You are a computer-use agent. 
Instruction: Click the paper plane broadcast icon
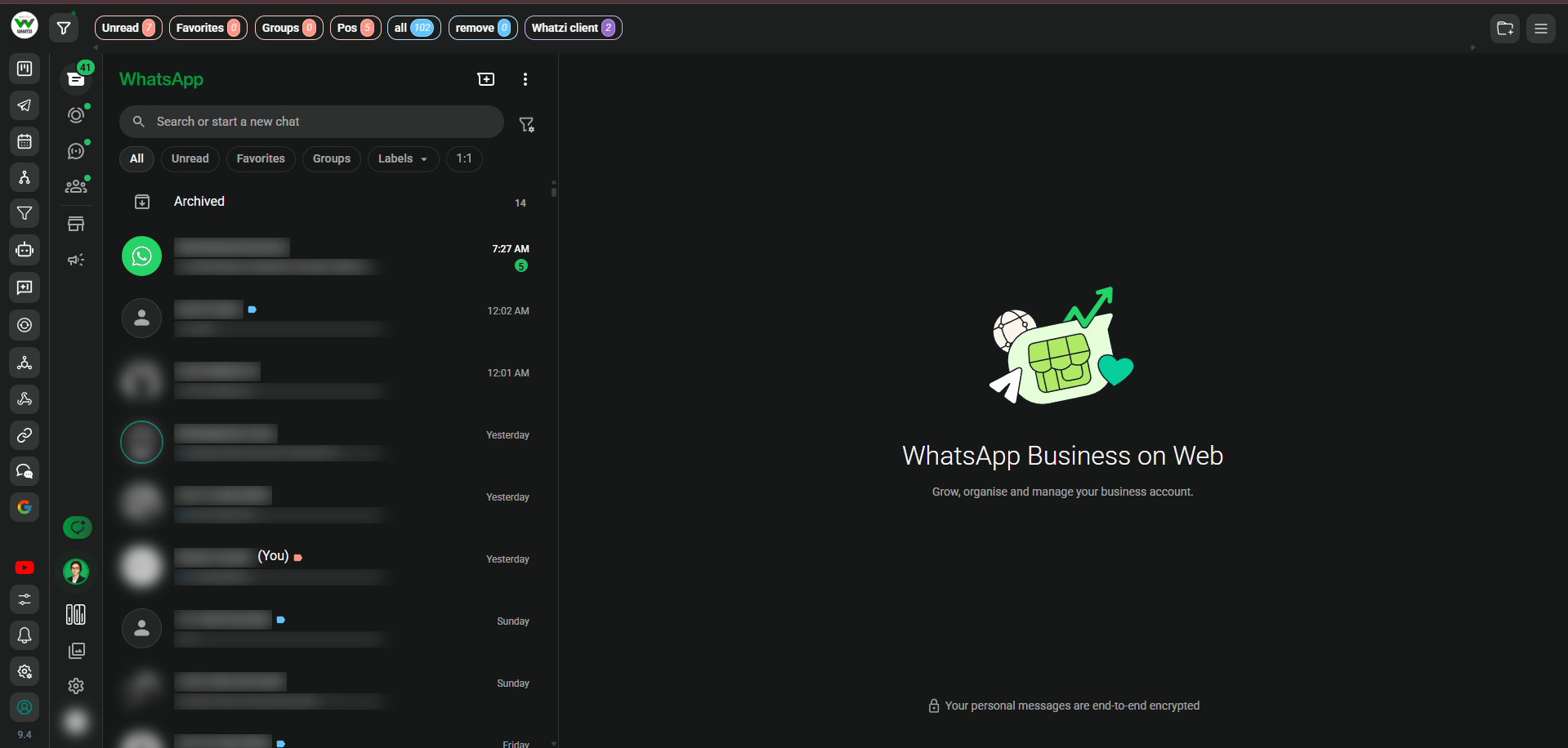pos(25,105)
